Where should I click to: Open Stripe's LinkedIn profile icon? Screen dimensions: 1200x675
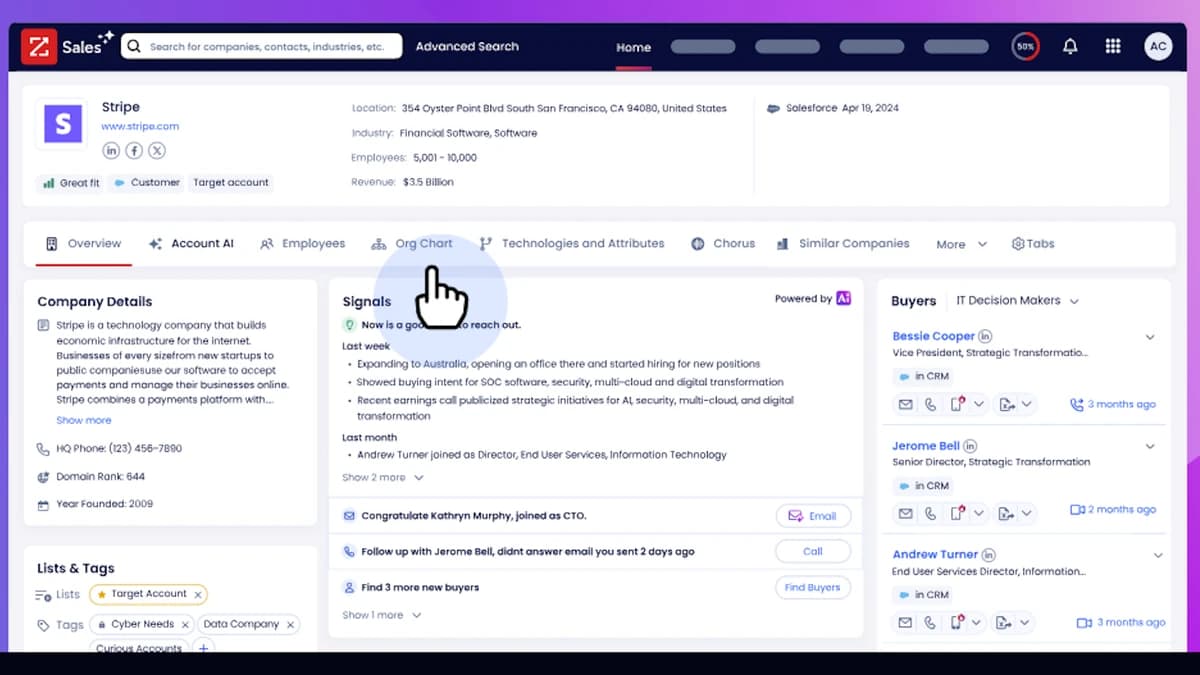pos(111,150)
